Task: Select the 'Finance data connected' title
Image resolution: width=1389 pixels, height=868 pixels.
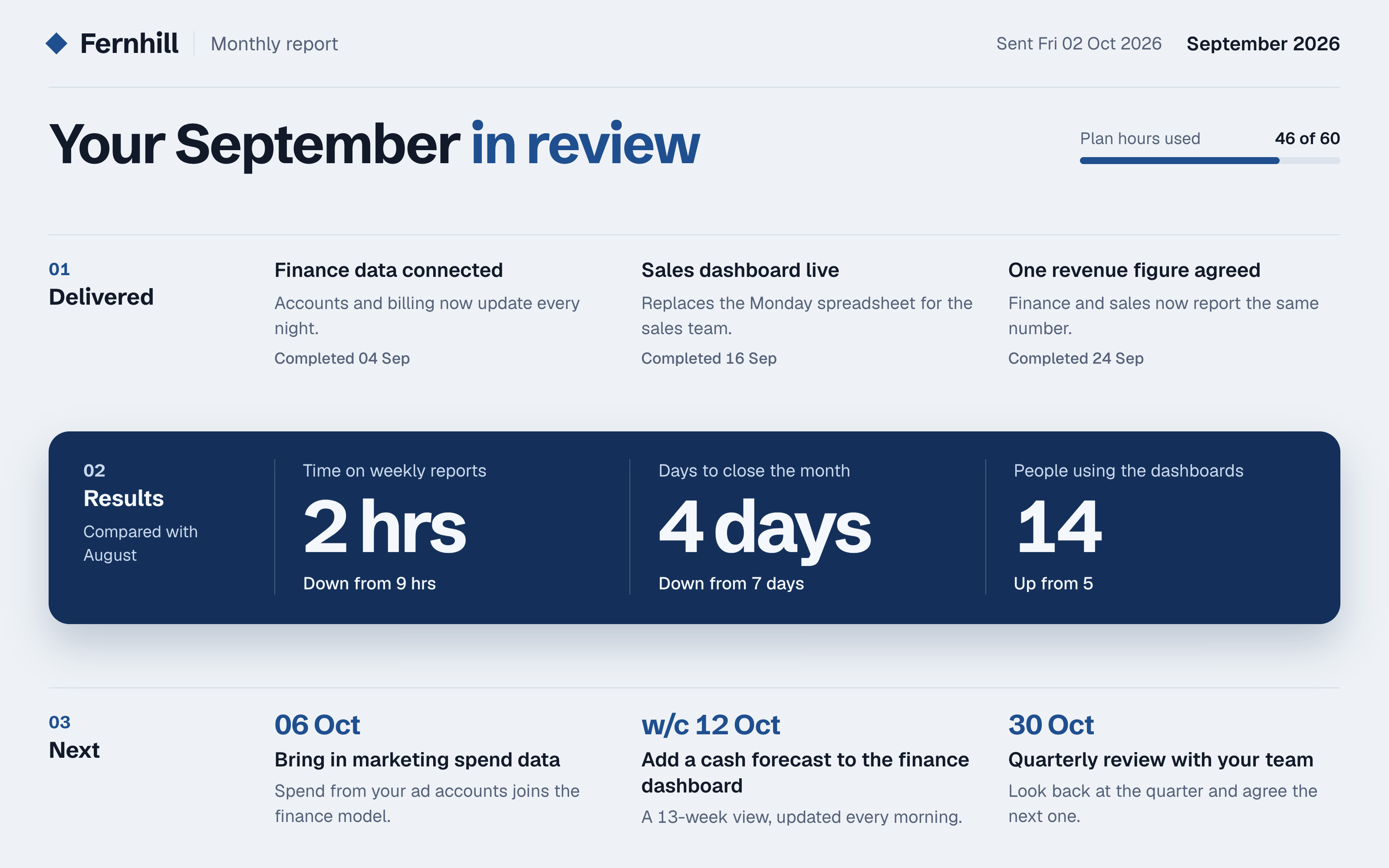Action: (x=388, y=270)
